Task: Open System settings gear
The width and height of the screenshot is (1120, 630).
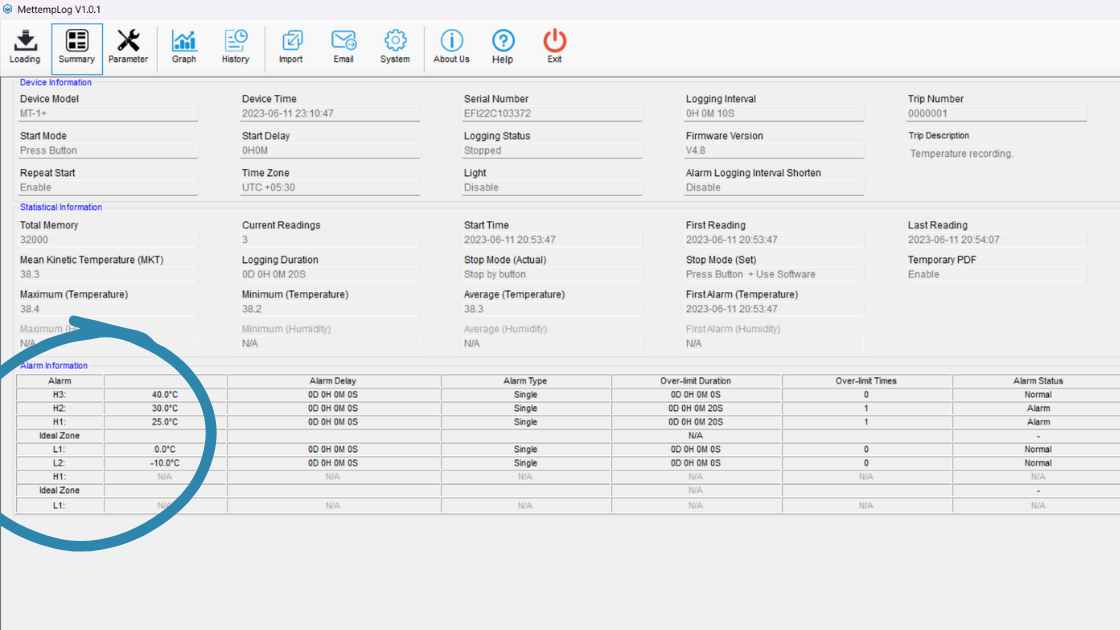Action: 395,46
